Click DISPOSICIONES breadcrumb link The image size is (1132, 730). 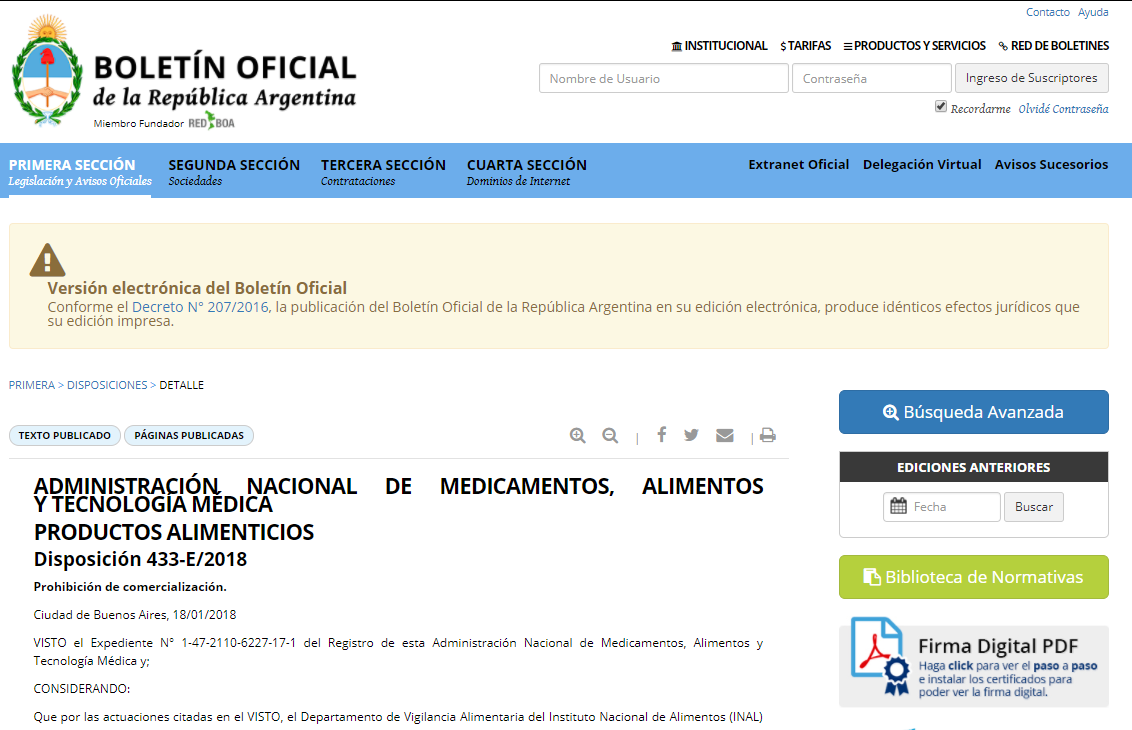click(x=107, y=385)
